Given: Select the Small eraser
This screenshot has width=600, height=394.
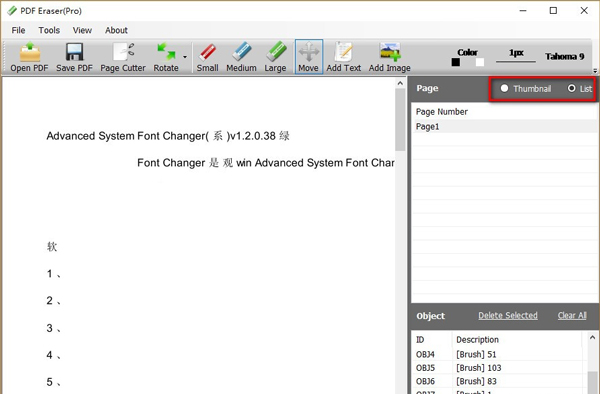Looking at the screenshot, I should pyautogui.click(x=207, y=52).
